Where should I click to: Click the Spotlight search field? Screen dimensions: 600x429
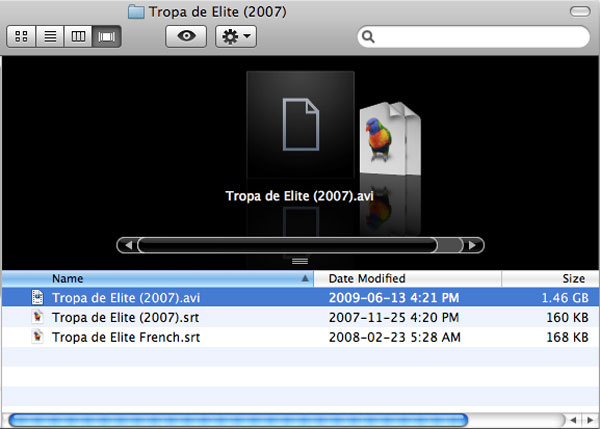(473, 37)
